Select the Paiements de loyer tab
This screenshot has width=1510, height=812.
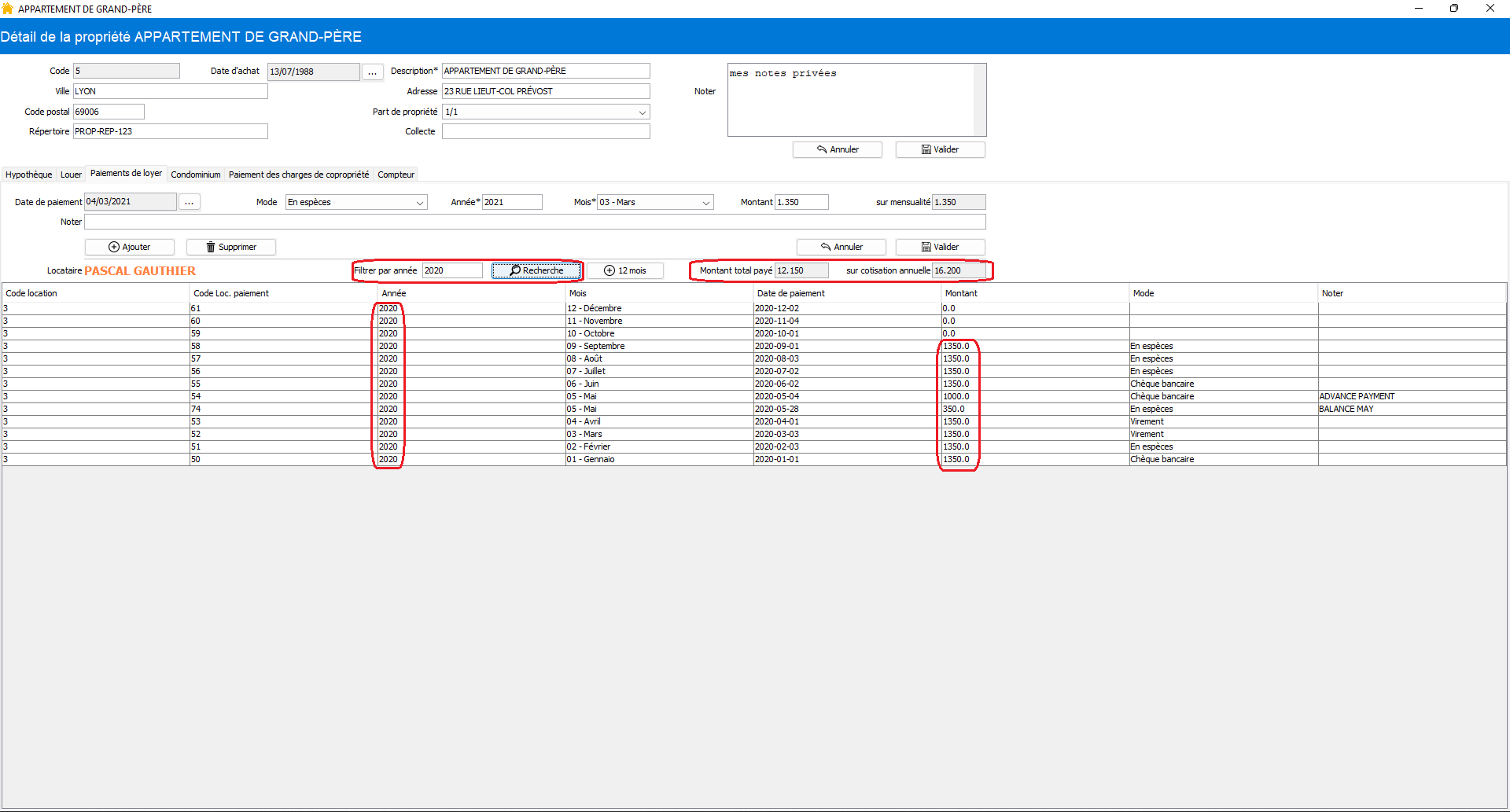126,173
